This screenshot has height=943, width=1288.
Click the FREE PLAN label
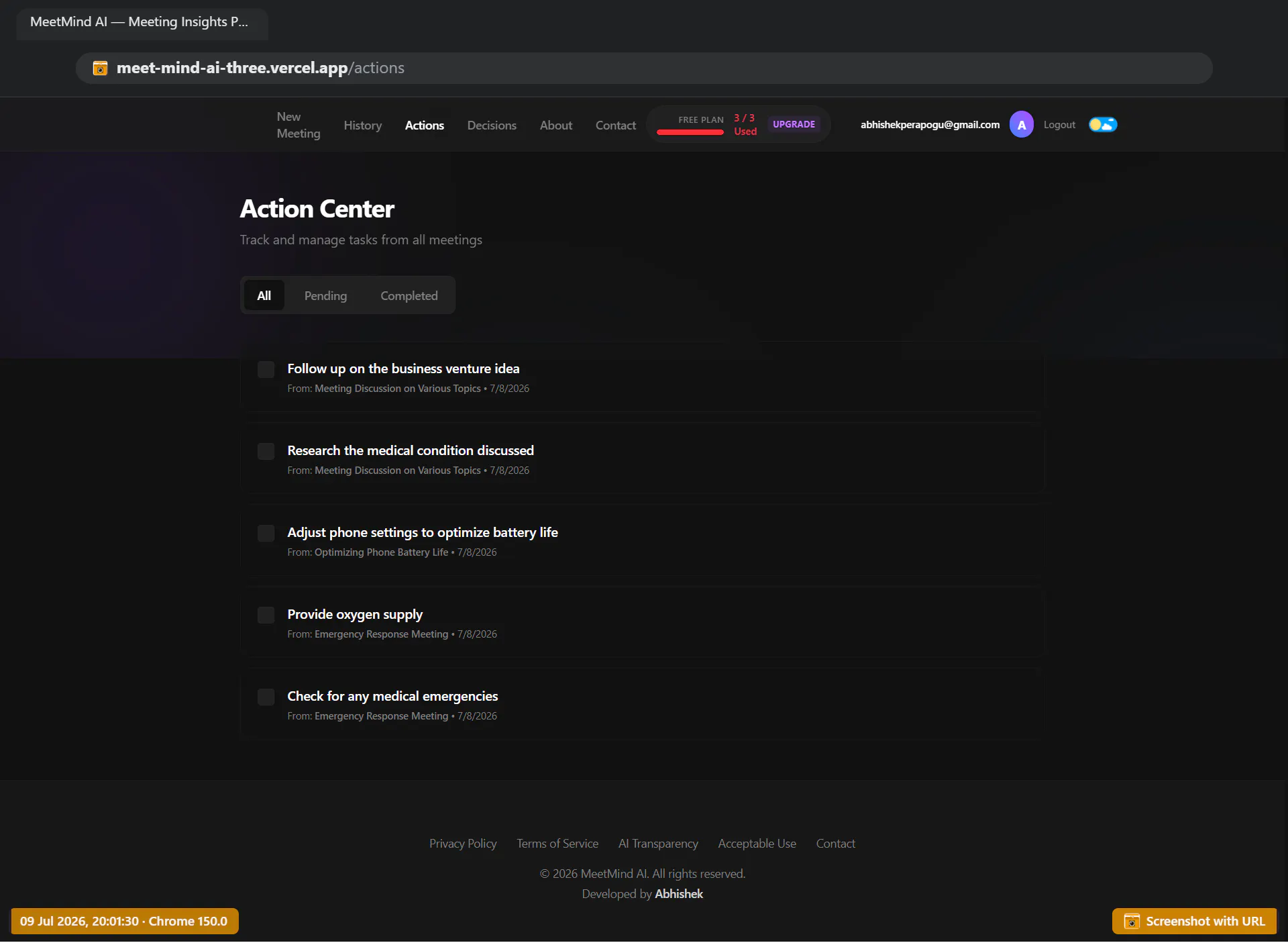click(700, 119)
